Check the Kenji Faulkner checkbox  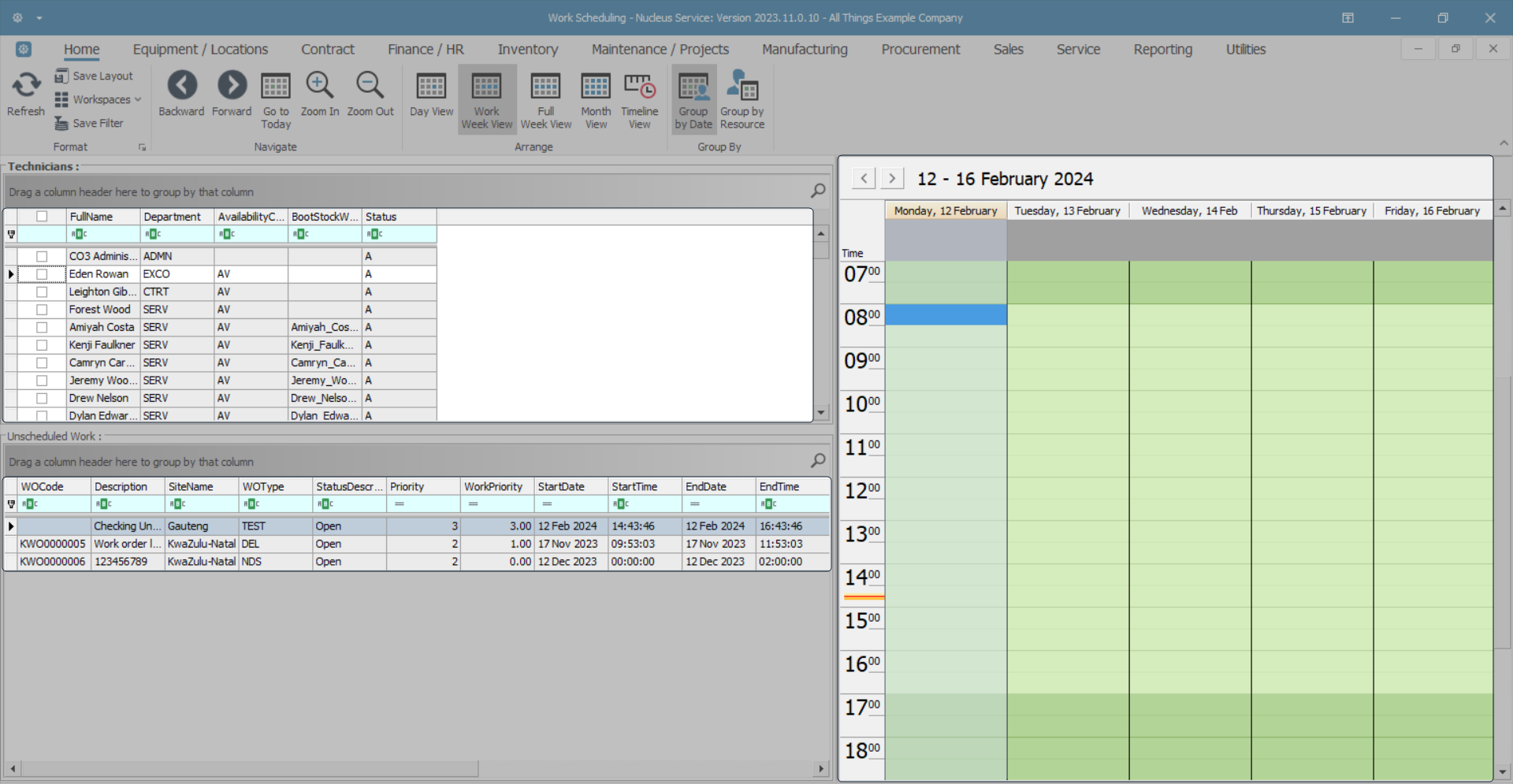(42, 345)
